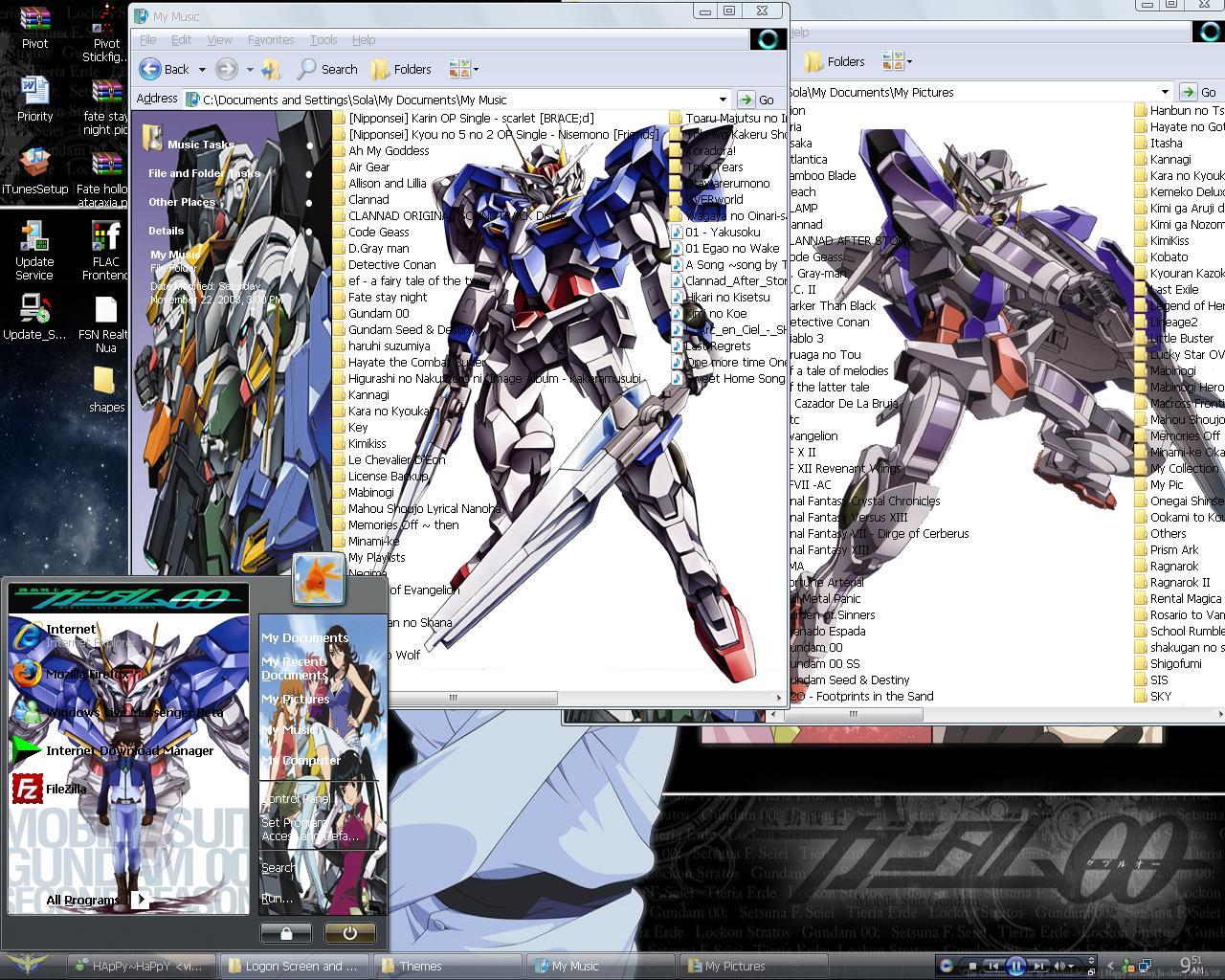
Task: Show hidden system tray icons
Action: (x=1109, y=966)
